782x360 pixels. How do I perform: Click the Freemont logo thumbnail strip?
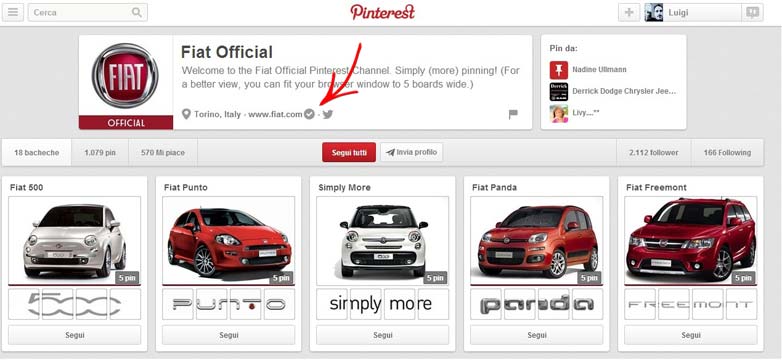click(x=691, y=304)
